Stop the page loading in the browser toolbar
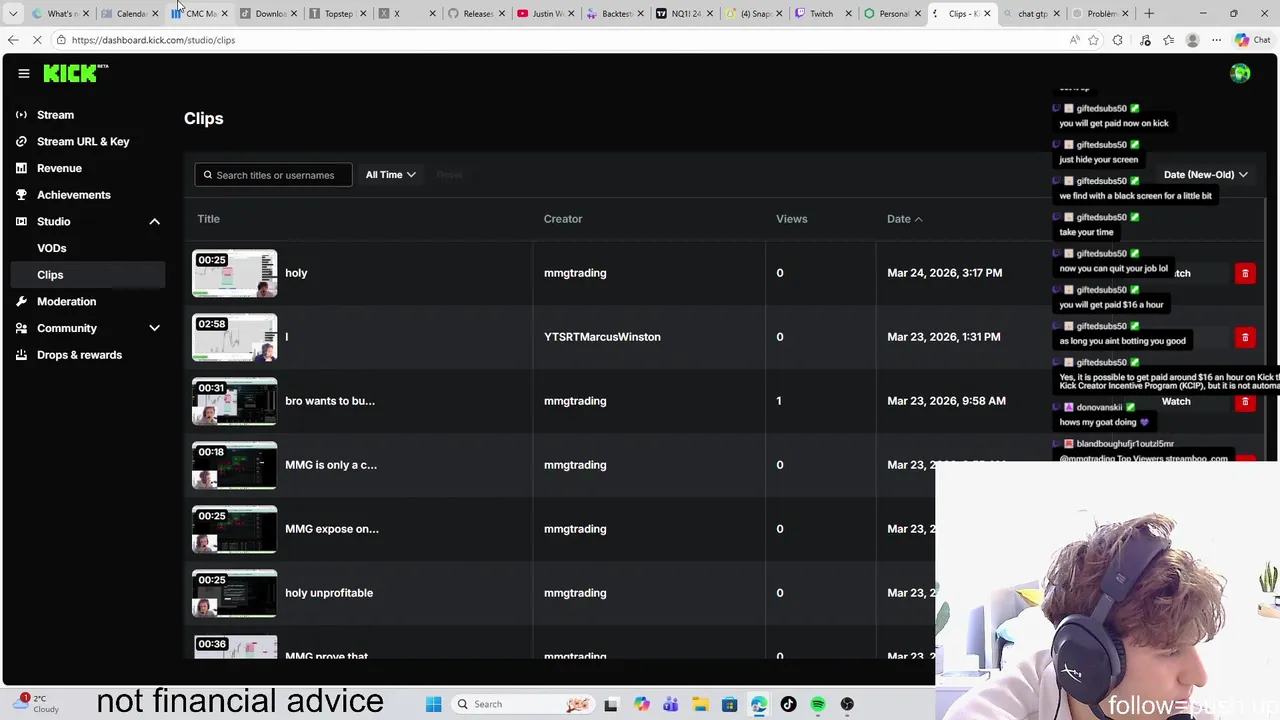The width and height of the screenshot is (1280, 720). (x=37, y=40)
